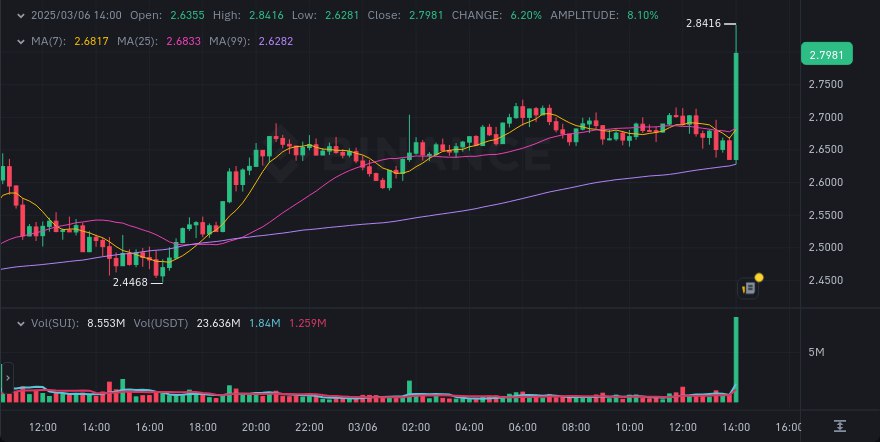Click the scale reset icon at bottom right
Image resolution: width=880 pixels, height=442 pixels.
click(840, 427)
